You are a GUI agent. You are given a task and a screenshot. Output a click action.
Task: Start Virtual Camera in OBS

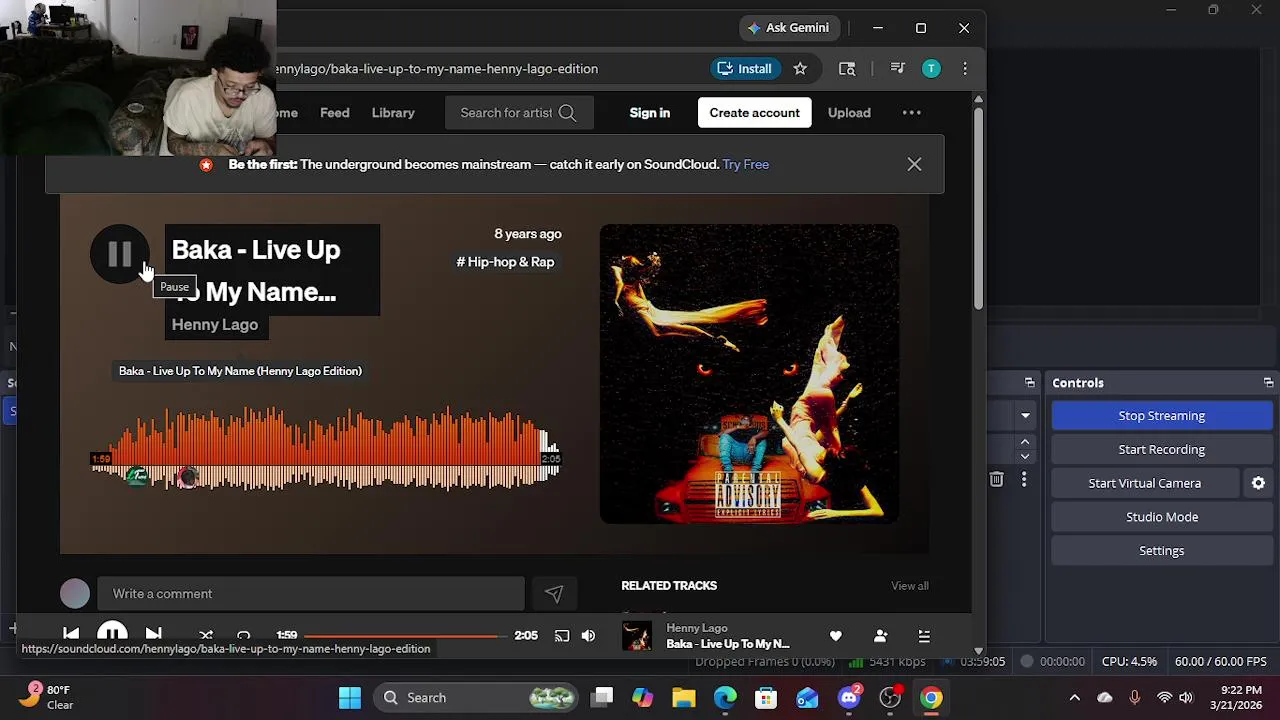point(1145,484)
